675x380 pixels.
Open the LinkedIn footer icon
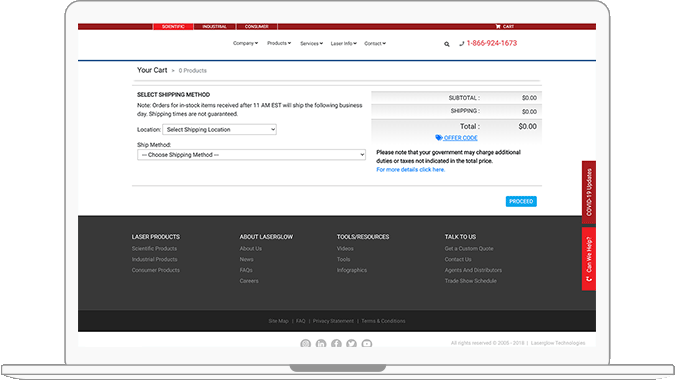(x=321, y=343)
